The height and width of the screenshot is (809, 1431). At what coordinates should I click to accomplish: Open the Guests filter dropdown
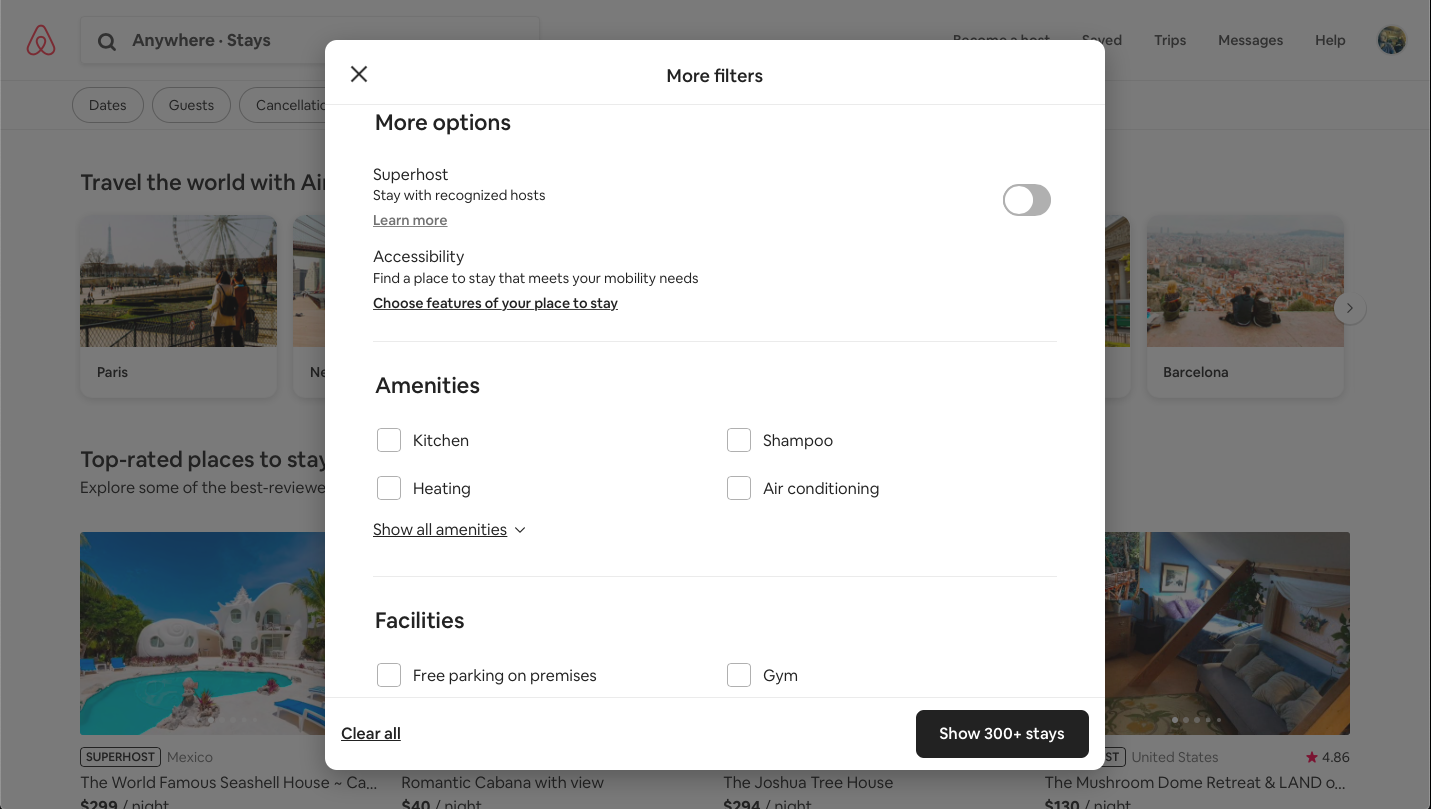pos(191,105)
